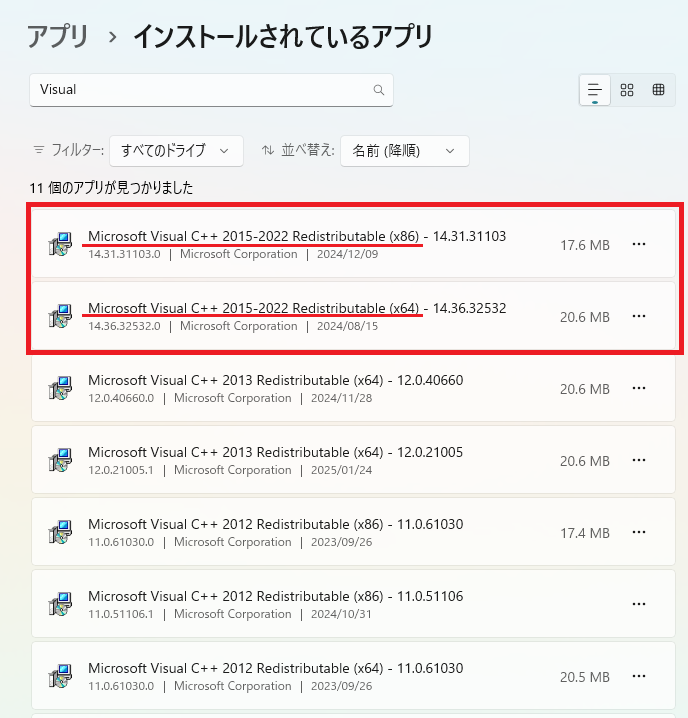Screen dimensions: 688x718
Task: Click version number 12.0.21005.1
Action: coord(121,470)
